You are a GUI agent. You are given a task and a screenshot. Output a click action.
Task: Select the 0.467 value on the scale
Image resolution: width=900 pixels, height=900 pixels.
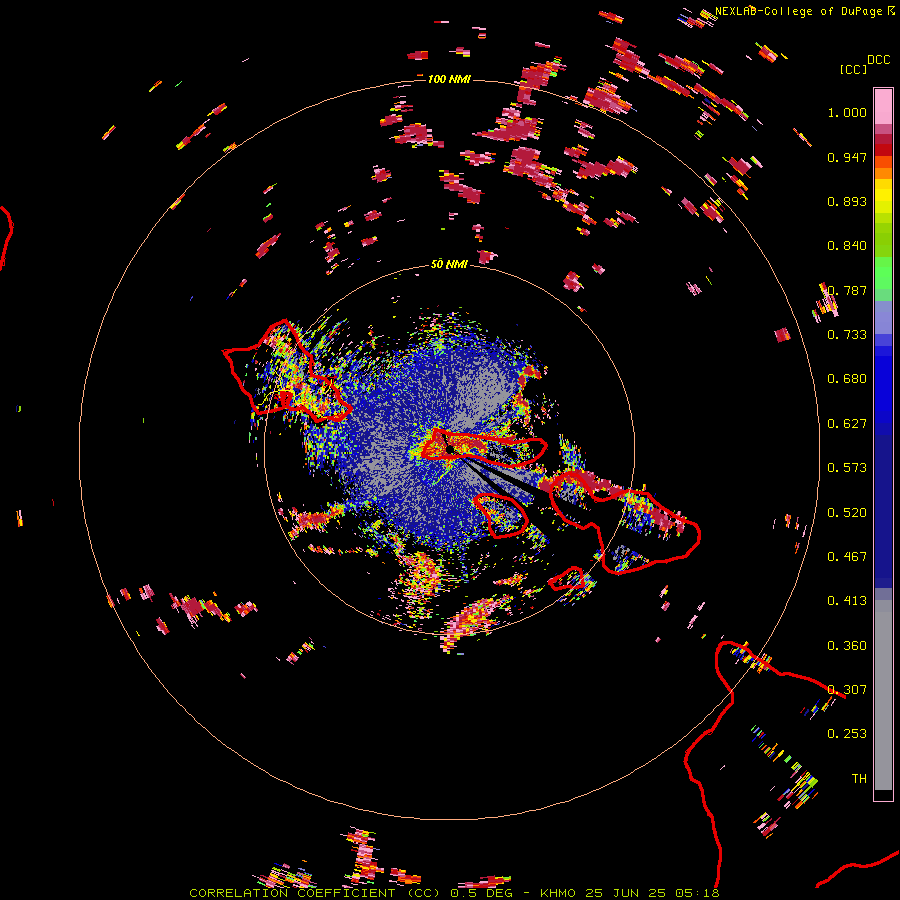847,557
